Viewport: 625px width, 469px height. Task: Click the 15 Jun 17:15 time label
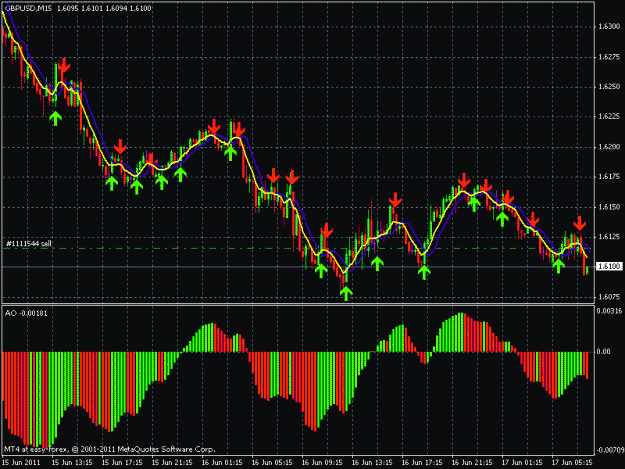click(122, 463)
